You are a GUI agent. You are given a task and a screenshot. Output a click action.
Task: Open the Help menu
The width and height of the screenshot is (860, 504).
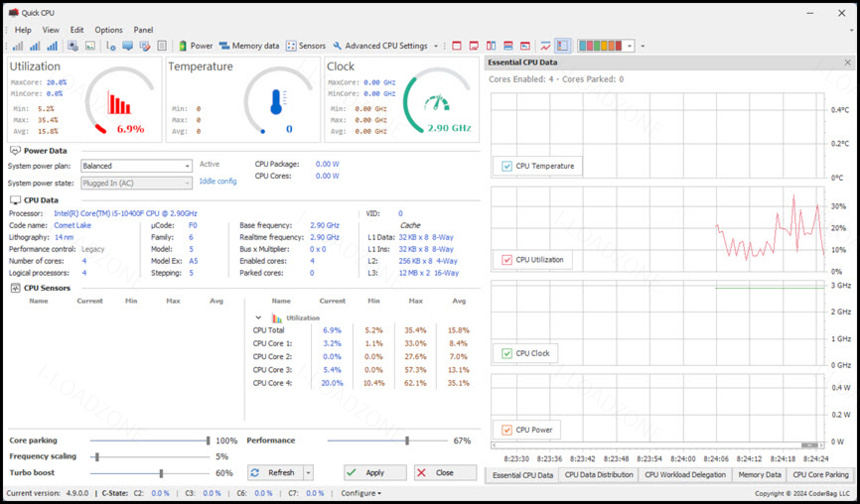click(x=23, y=30)
